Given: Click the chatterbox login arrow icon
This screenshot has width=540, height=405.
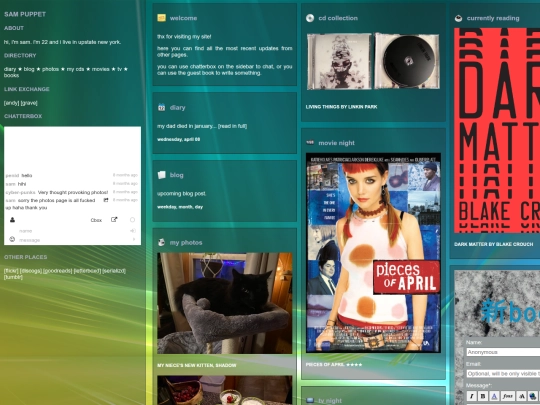Looking at the screenshot, I should click(x=133, y=231).
